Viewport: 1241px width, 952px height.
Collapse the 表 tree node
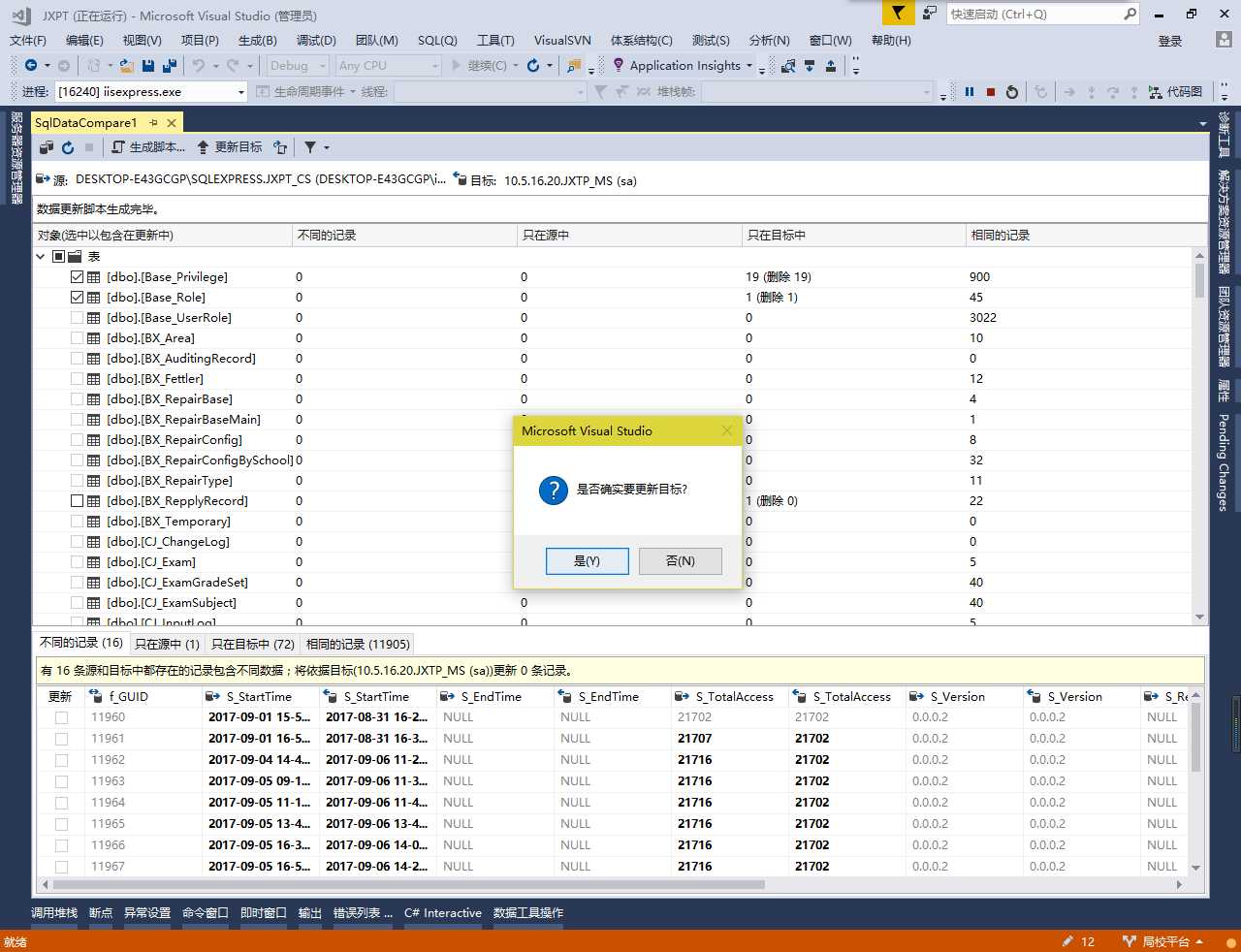[41, 257]
